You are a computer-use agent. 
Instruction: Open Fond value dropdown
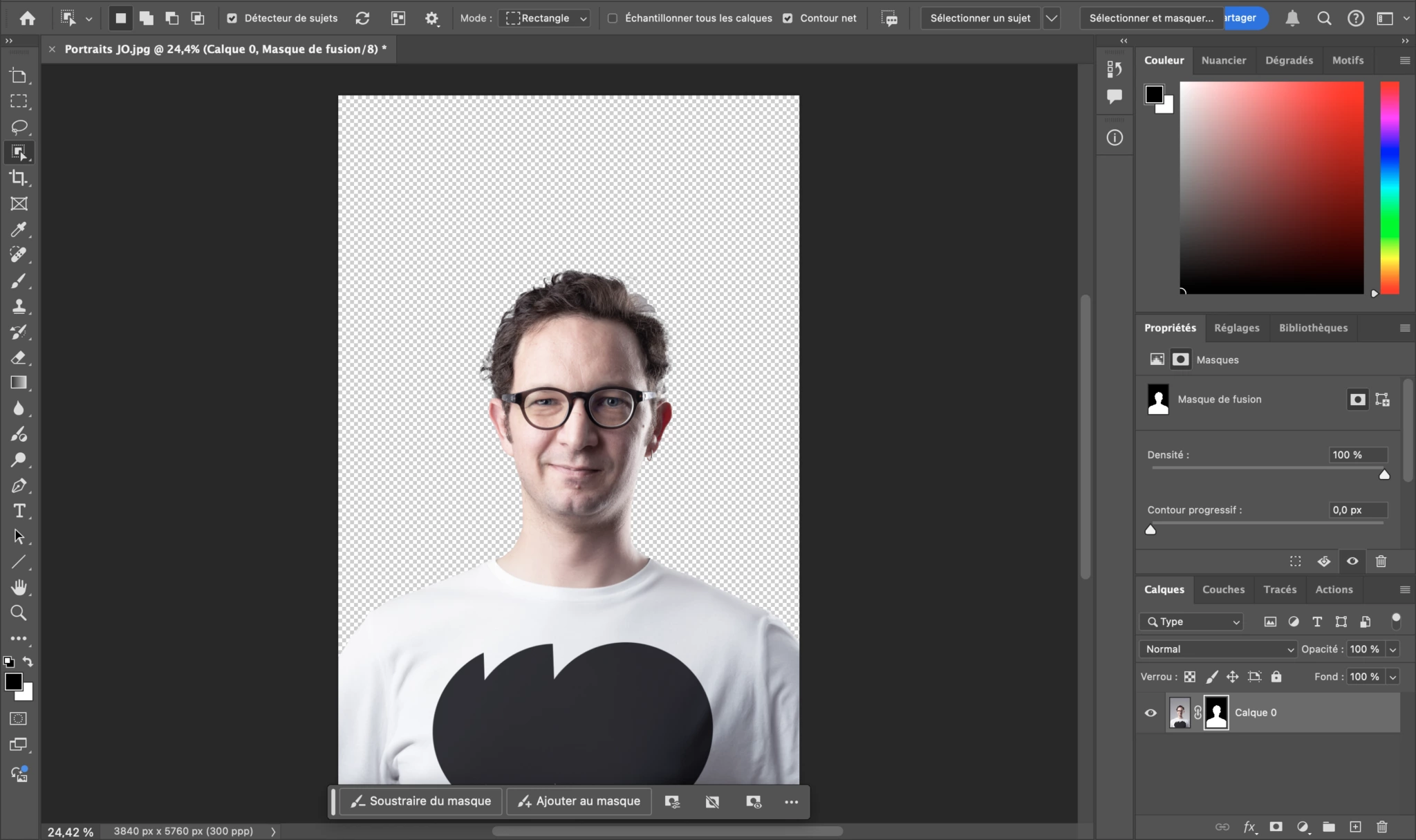click(1392, 677)
